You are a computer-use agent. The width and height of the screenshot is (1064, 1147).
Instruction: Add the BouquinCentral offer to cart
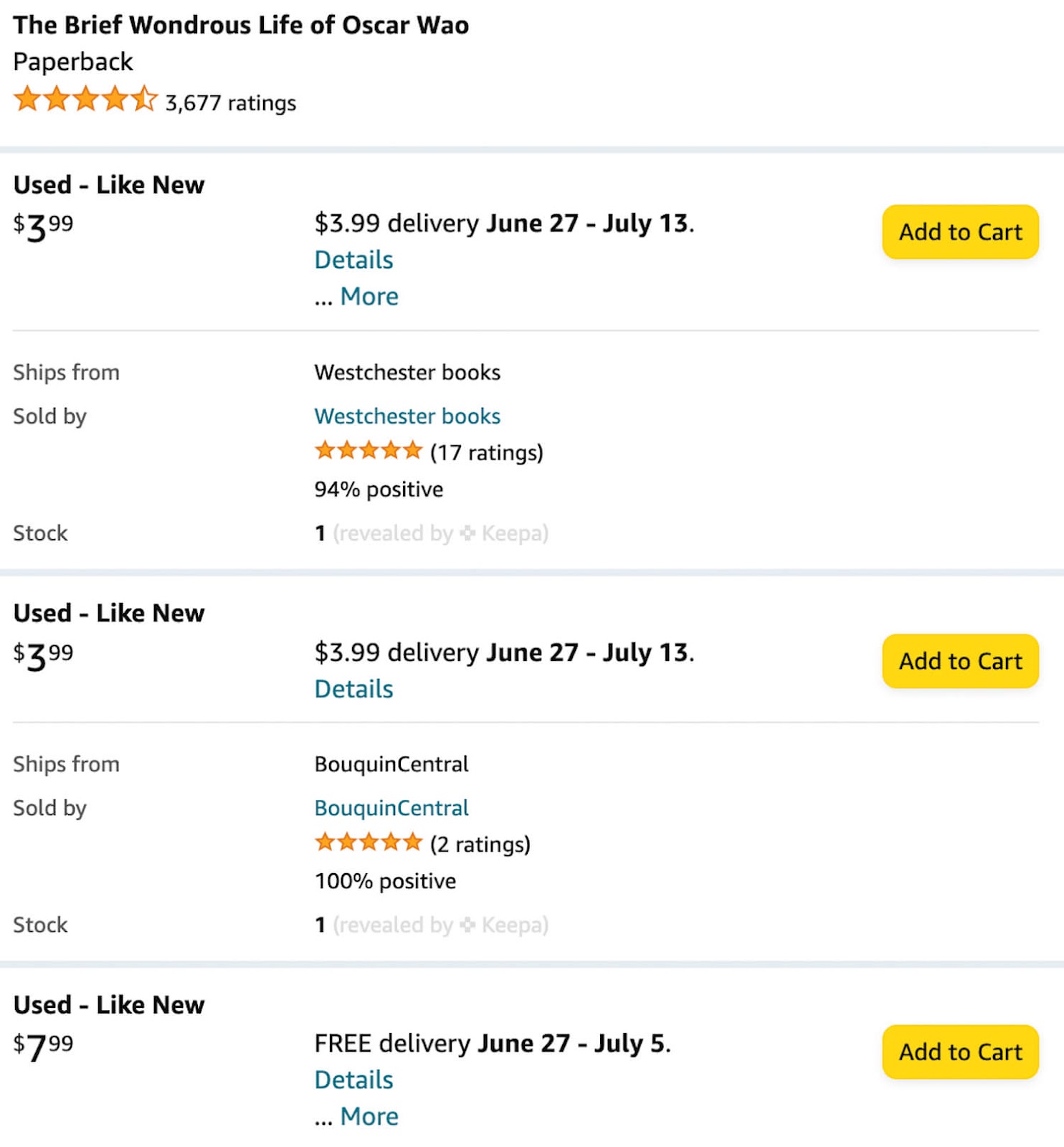[x=960, y=660]
